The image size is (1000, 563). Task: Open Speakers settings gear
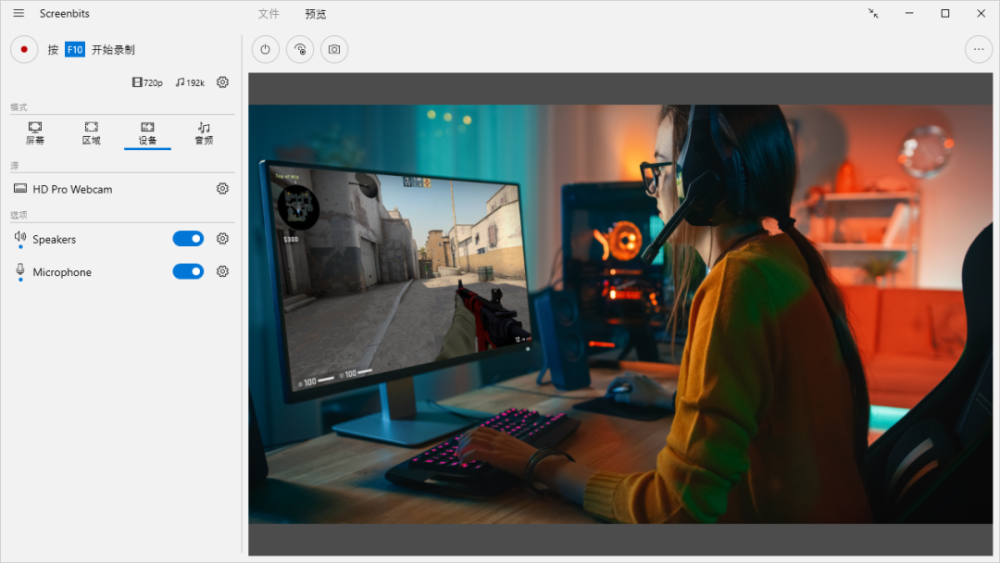pyautogui.click(x=223, y=239)
